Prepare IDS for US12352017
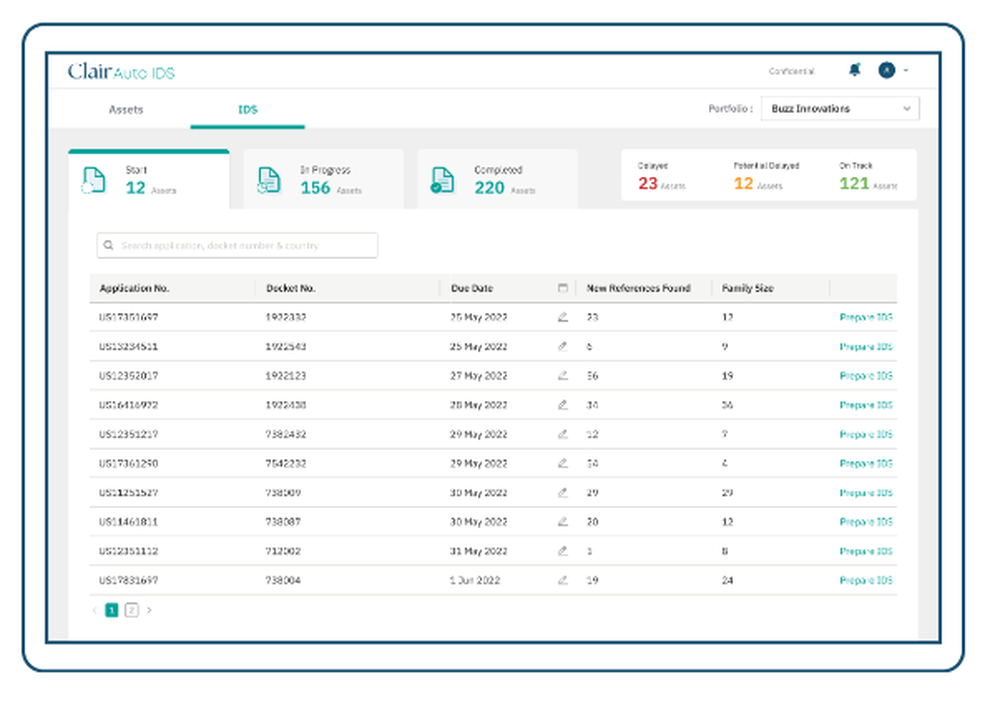1000x710 pixels. (866, 376)
